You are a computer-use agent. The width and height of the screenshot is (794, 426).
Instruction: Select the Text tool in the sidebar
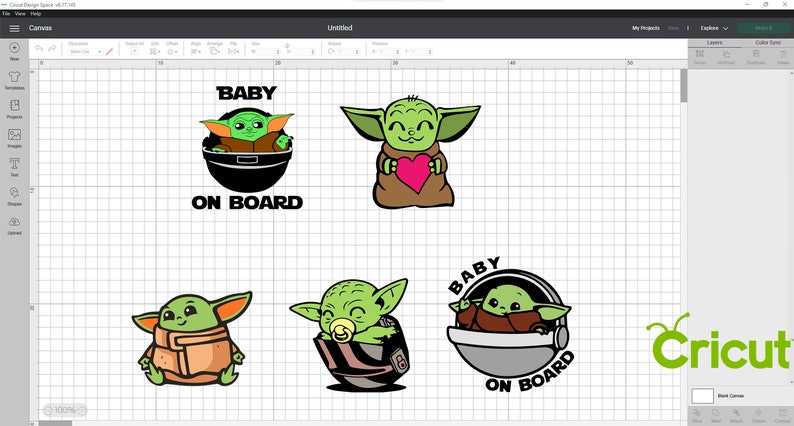[x=14, y=167]
